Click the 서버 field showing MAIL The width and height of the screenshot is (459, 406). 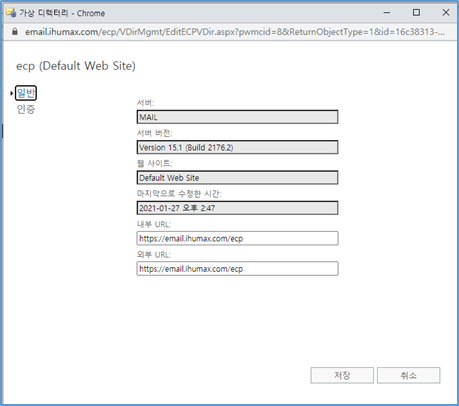pos(237,117)
